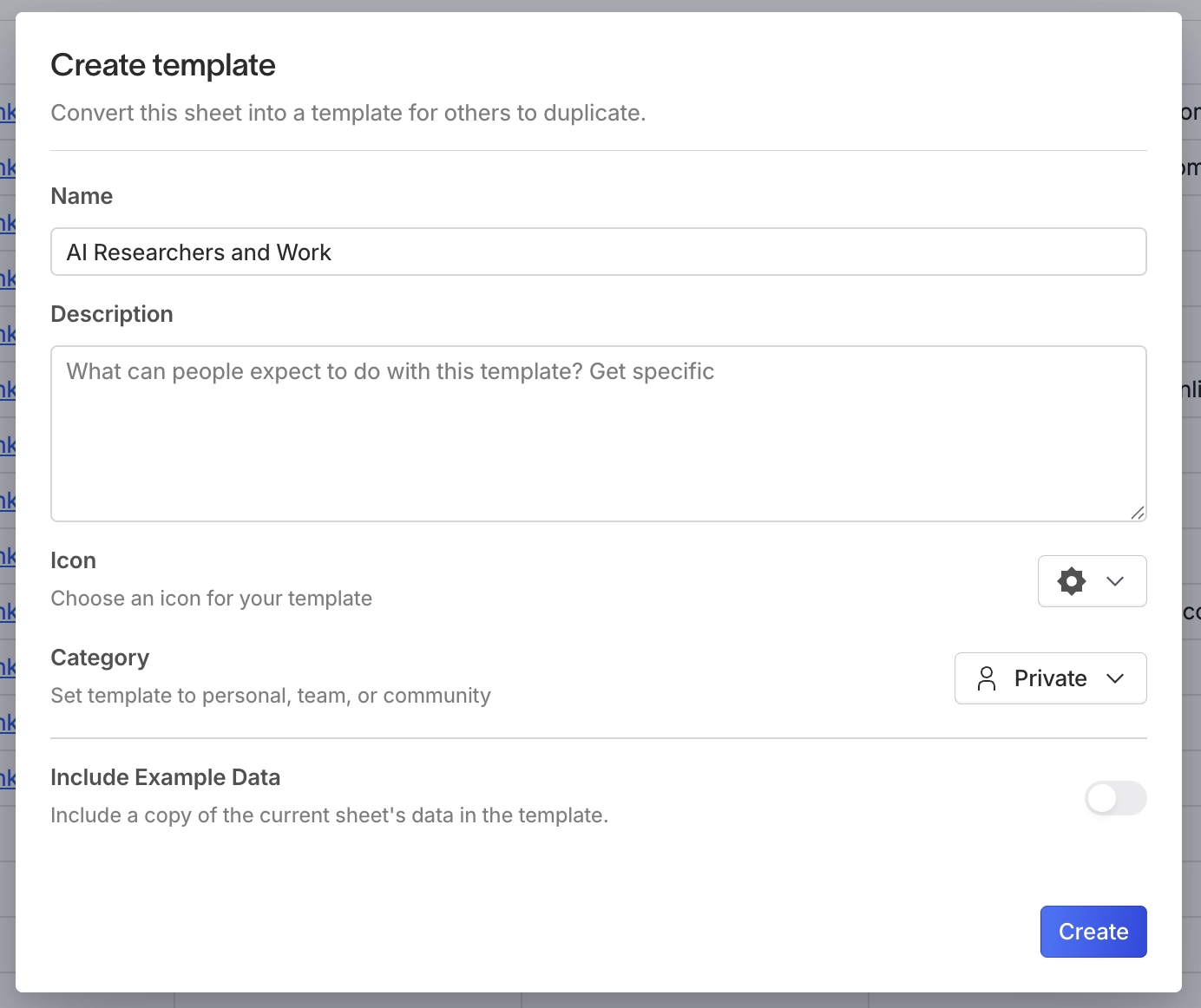This screenshot has height=1008, width=1201.
Task: Click the Icon section label
Action: pyautogui.click(x=73, y=560)
